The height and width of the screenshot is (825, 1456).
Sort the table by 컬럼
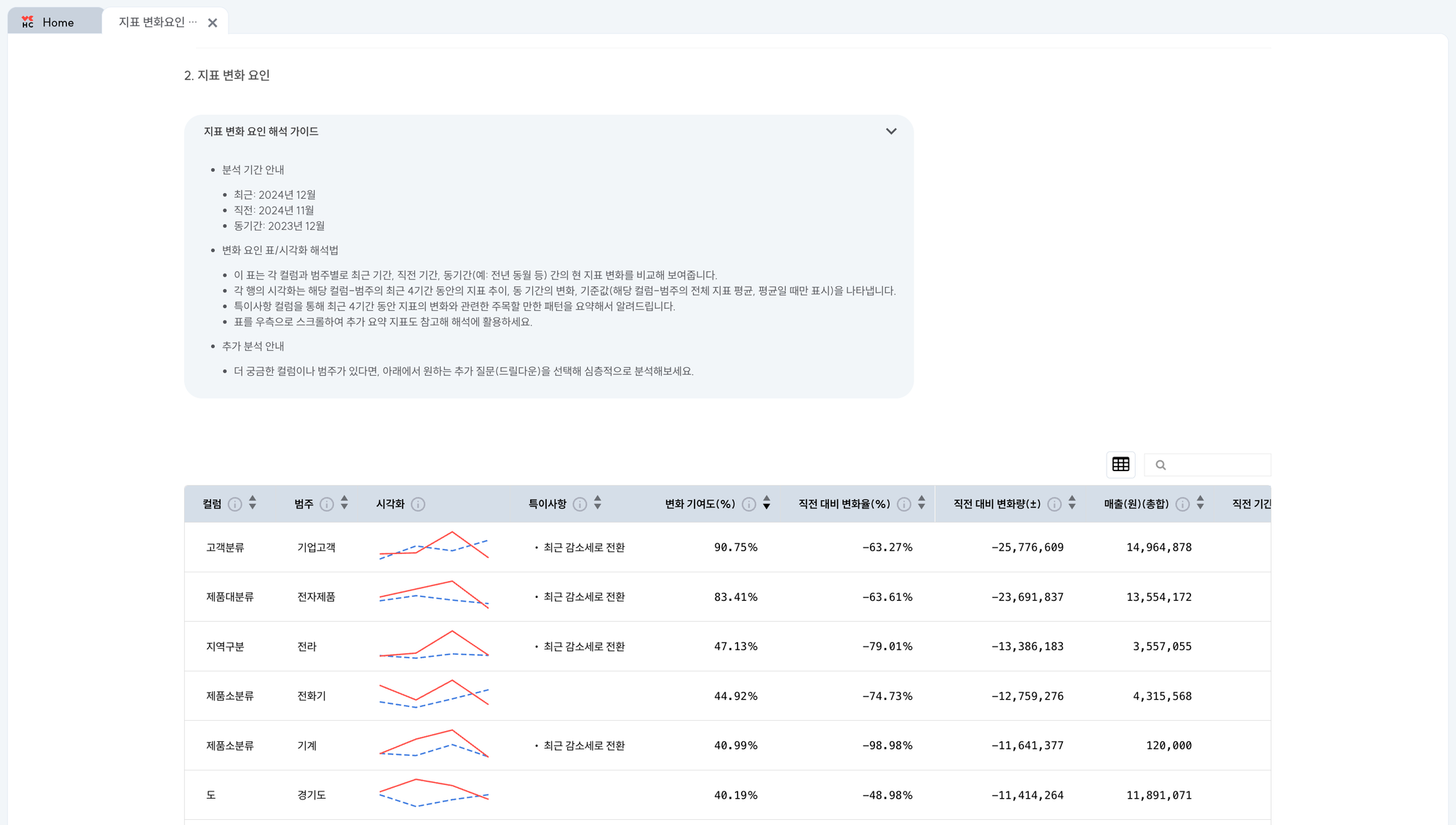tap(253, 503)
